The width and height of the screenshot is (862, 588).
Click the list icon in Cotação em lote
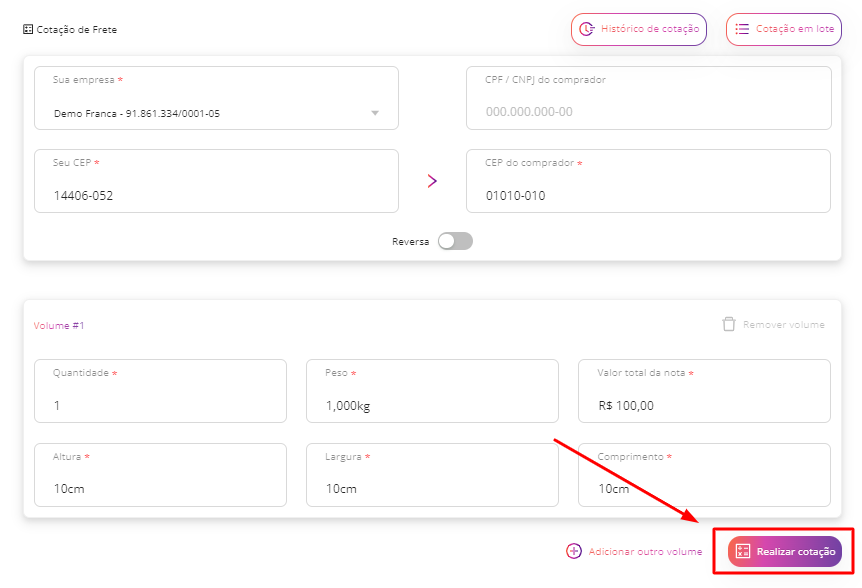(x=742, y=29)
